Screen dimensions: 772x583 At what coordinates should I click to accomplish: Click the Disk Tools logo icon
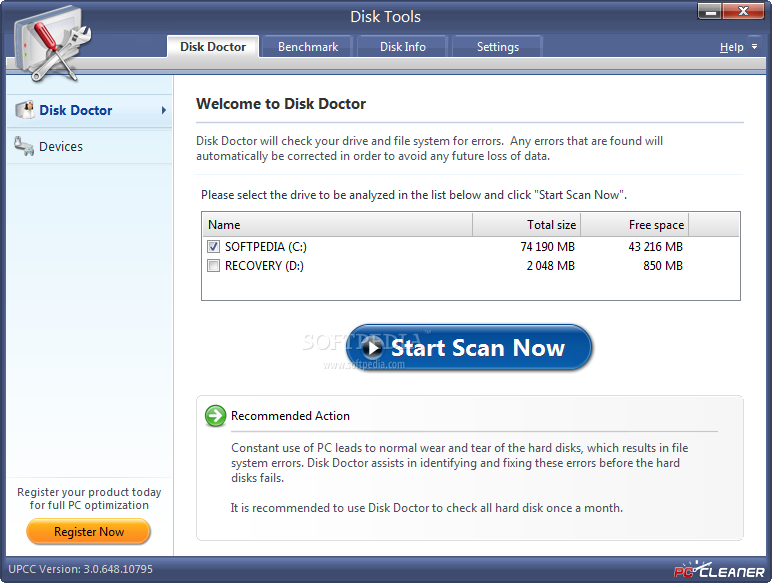53,43
